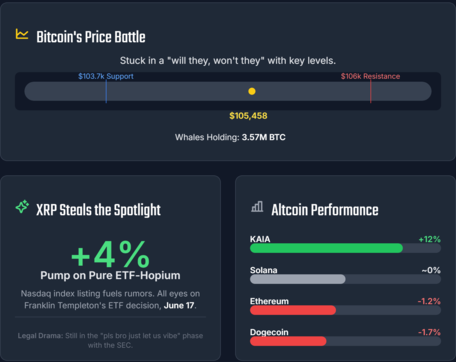Click the Whales Holding 3.57M BTC text
456x362 pixels.
[x=230, y=137]
